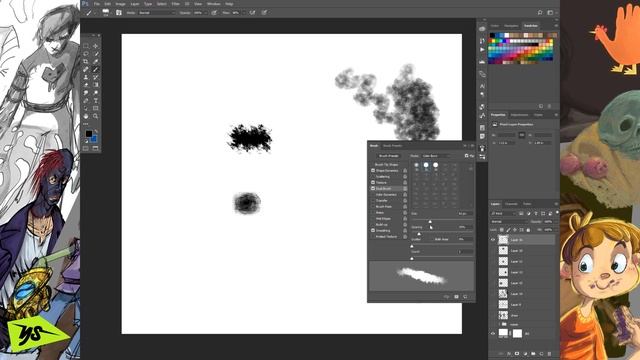Switch to the Paths tab
The image size is (640, 360).
(x=527, y=204)
